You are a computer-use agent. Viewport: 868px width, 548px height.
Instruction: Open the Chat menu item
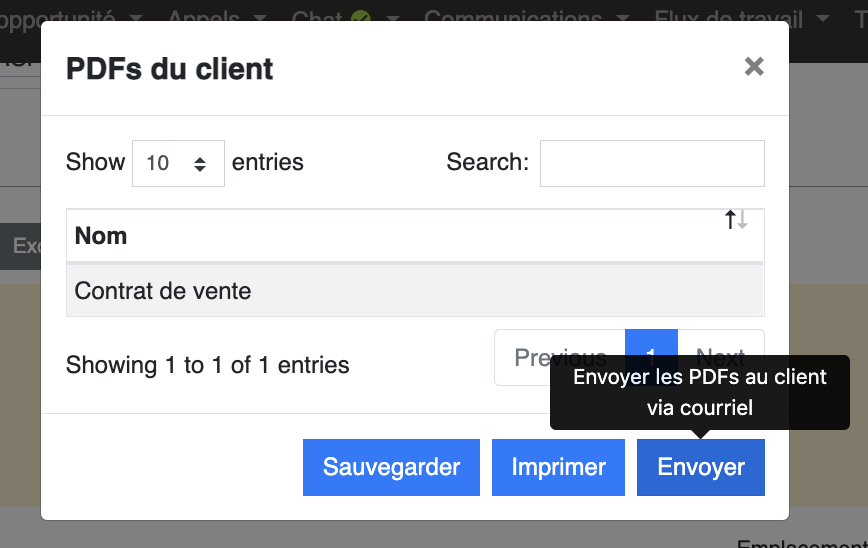click(x=317, y=17)
